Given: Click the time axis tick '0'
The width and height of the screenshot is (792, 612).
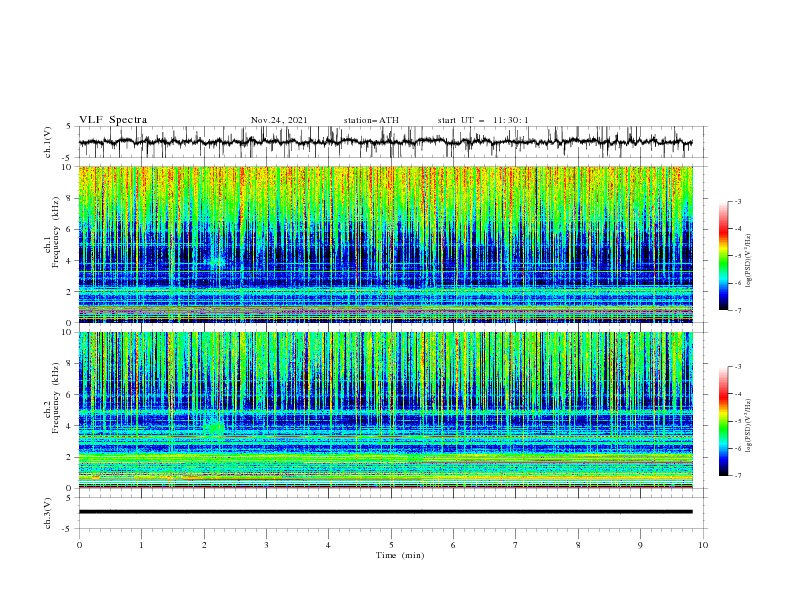Looking at the screenshot, I should click(79, 545).
